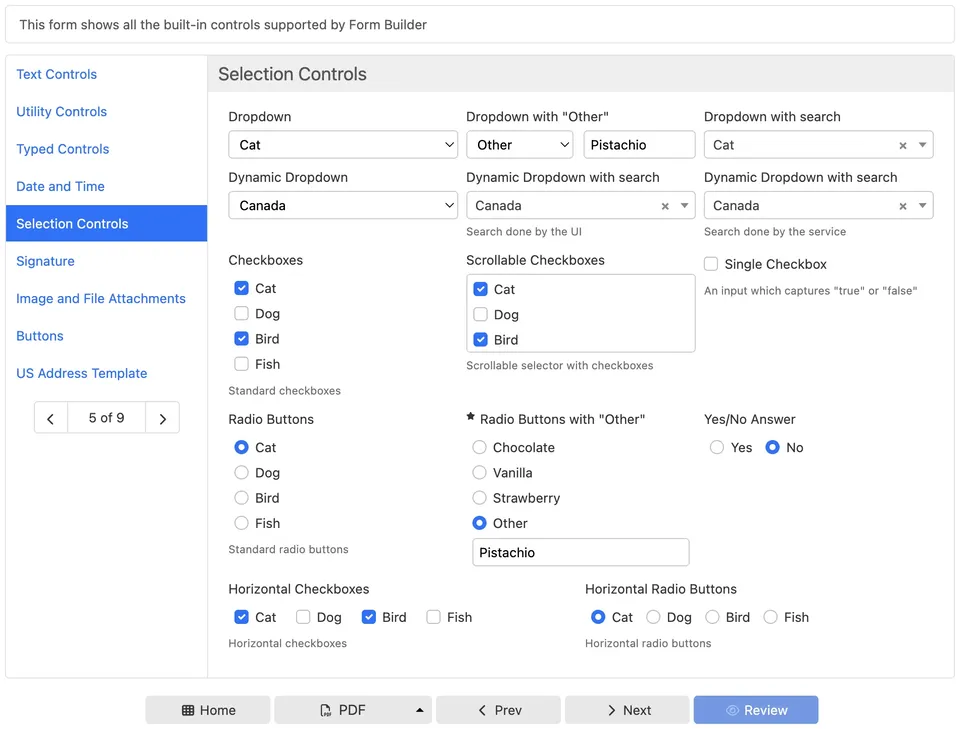The height and width of the screenshot is (729, 960).
Task: Click the Review button with eye icon
Action: click(756, 710)
